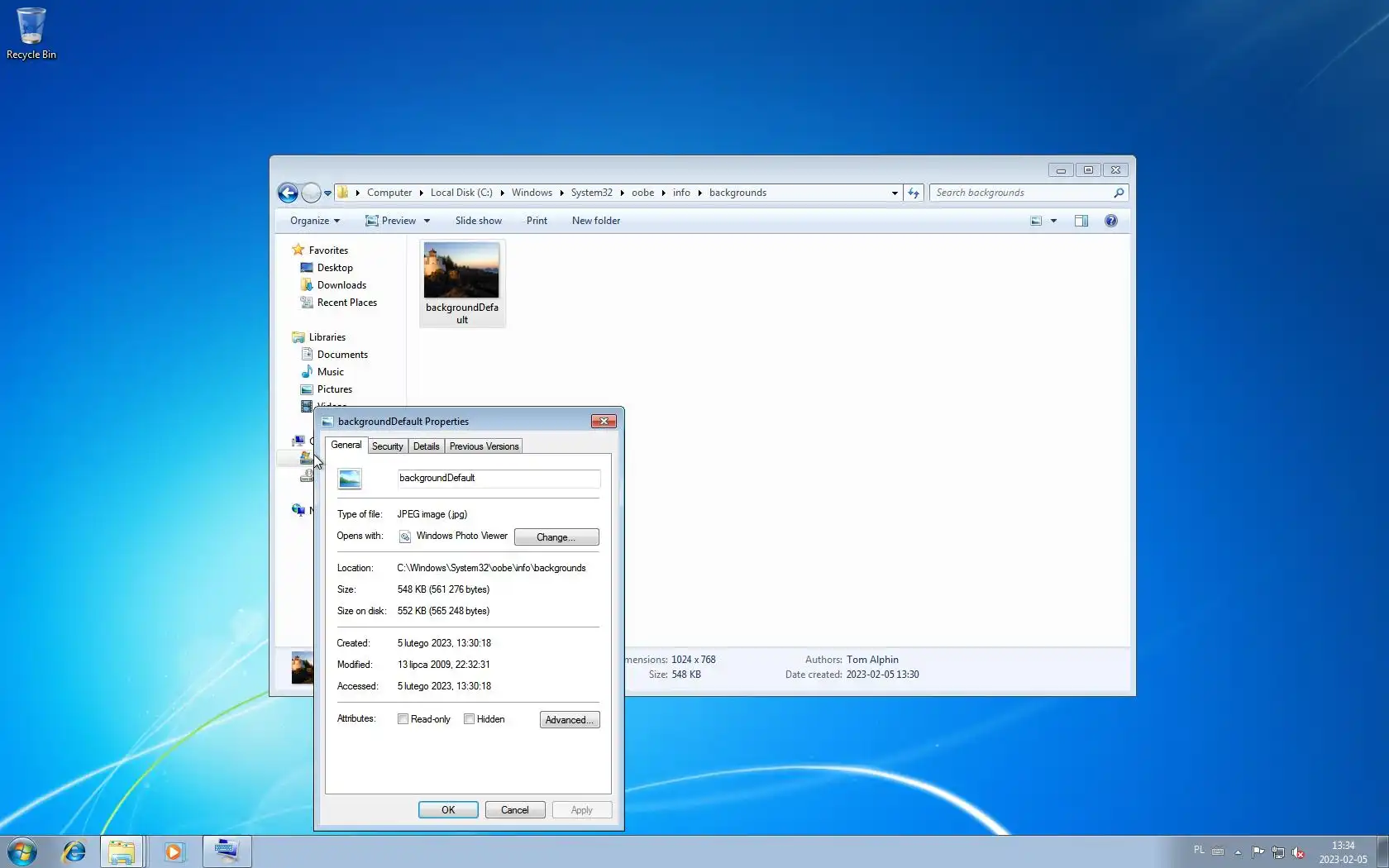Click the Recent Places icon in the sidebar
This screenshot has width=1389, height=868.
tap(307, 302)
